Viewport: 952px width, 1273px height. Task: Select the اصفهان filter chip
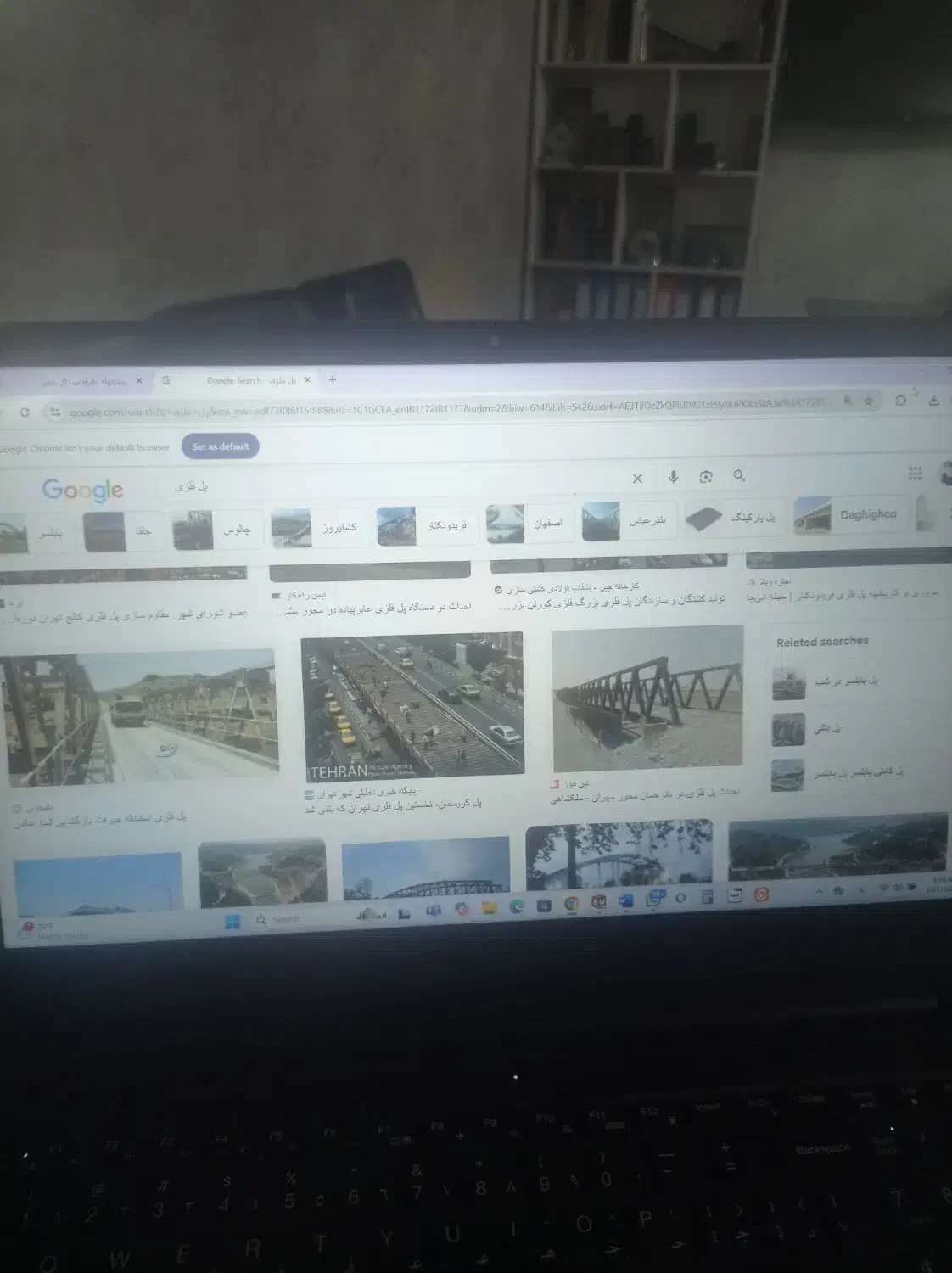point(528,524)
